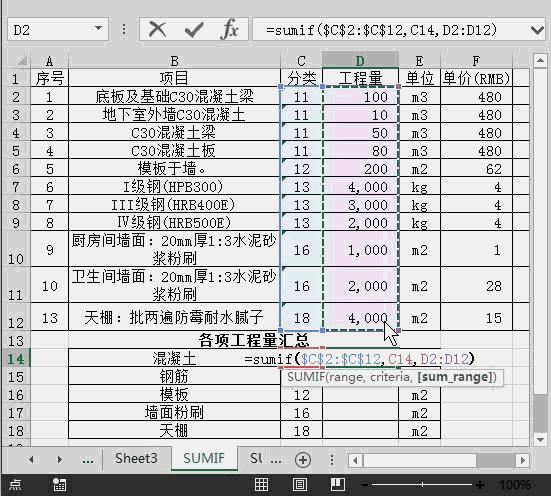Select the 钢筋 summary cell
The image size is (551, 496).
[174, 376]
